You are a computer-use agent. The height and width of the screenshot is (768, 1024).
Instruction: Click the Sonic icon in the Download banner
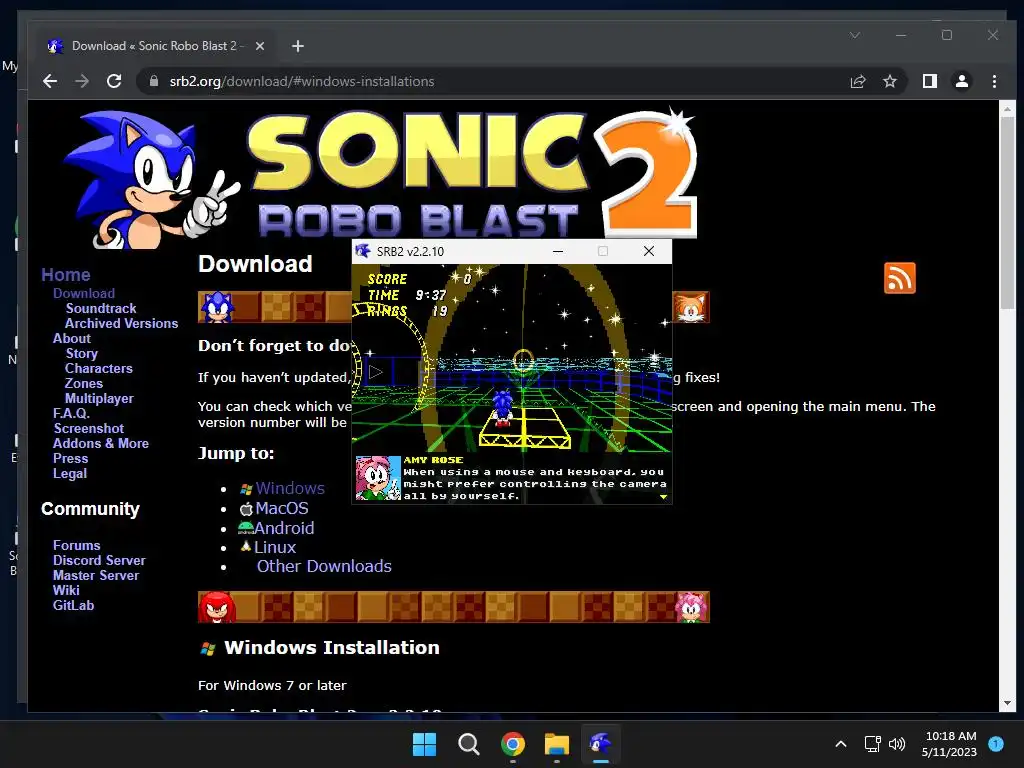pyautogui.click(x=217, y=308)
